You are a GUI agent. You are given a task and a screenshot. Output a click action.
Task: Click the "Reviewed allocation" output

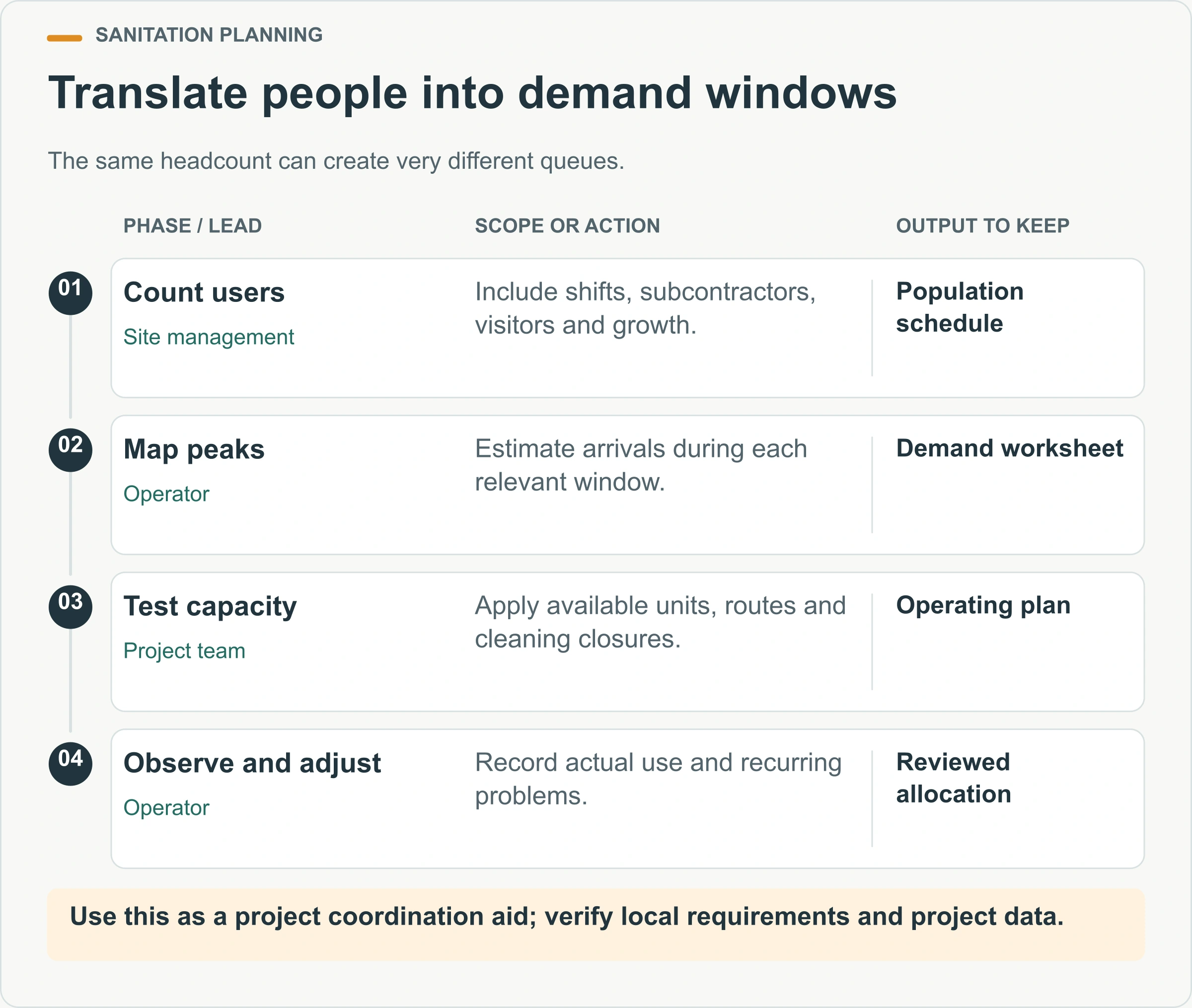(x=954, y=778)
